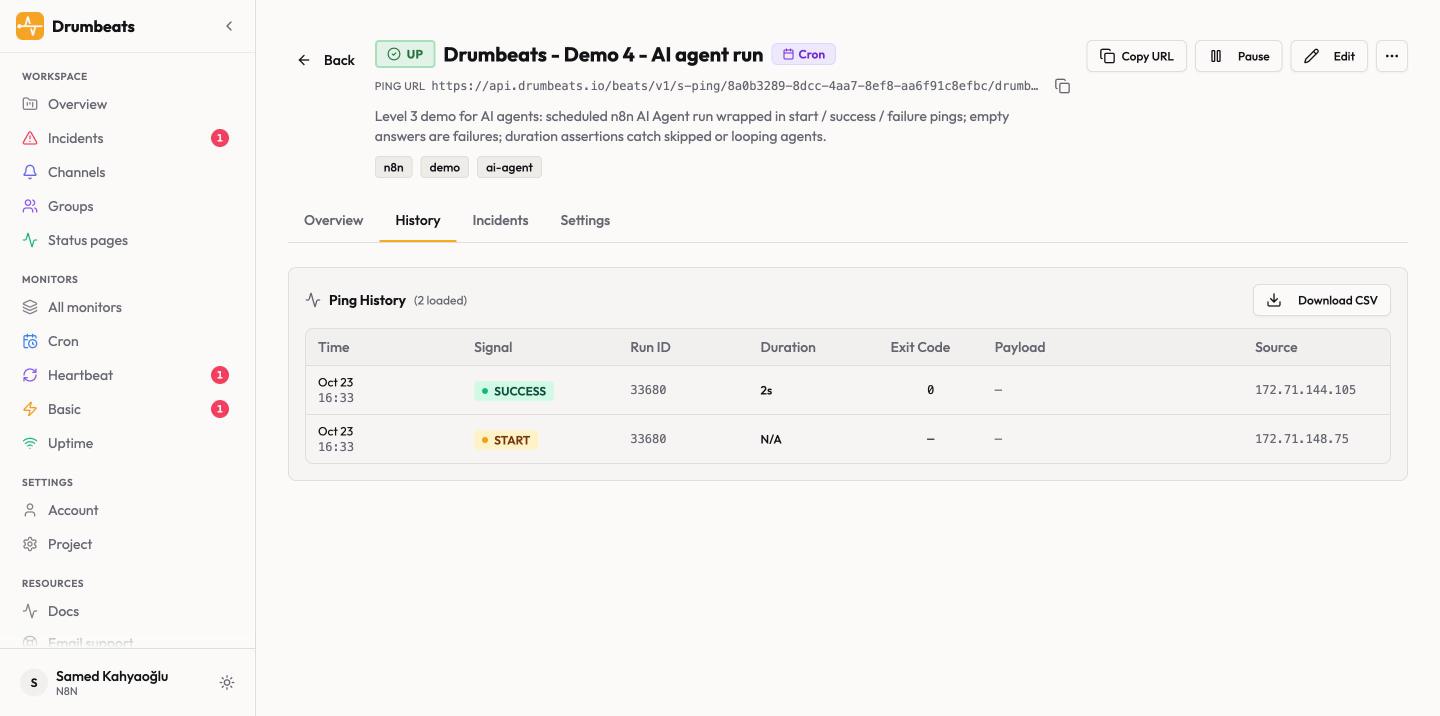Open Cron monitors in the sidebar
This screenshot has height=716, width=1440.
pos(127,341)
